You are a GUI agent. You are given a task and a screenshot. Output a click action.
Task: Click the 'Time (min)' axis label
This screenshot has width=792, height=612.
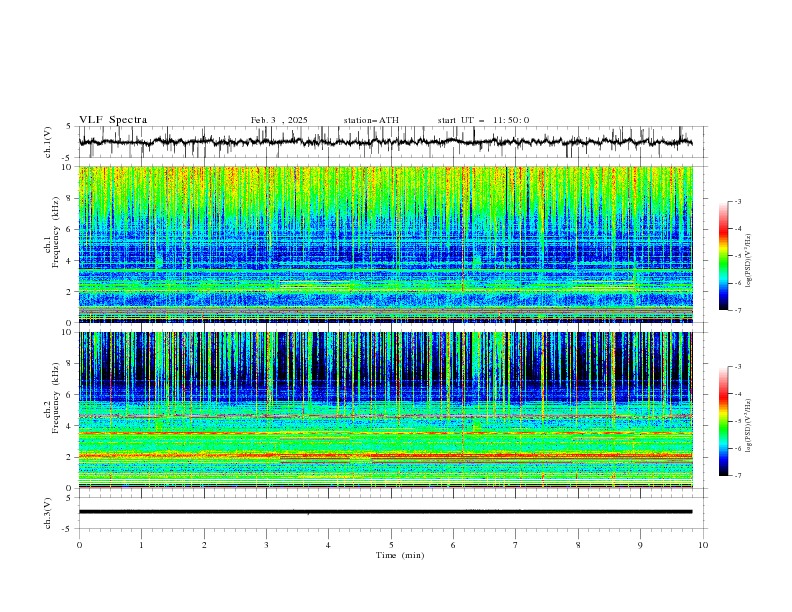click(x=400, y=555)
